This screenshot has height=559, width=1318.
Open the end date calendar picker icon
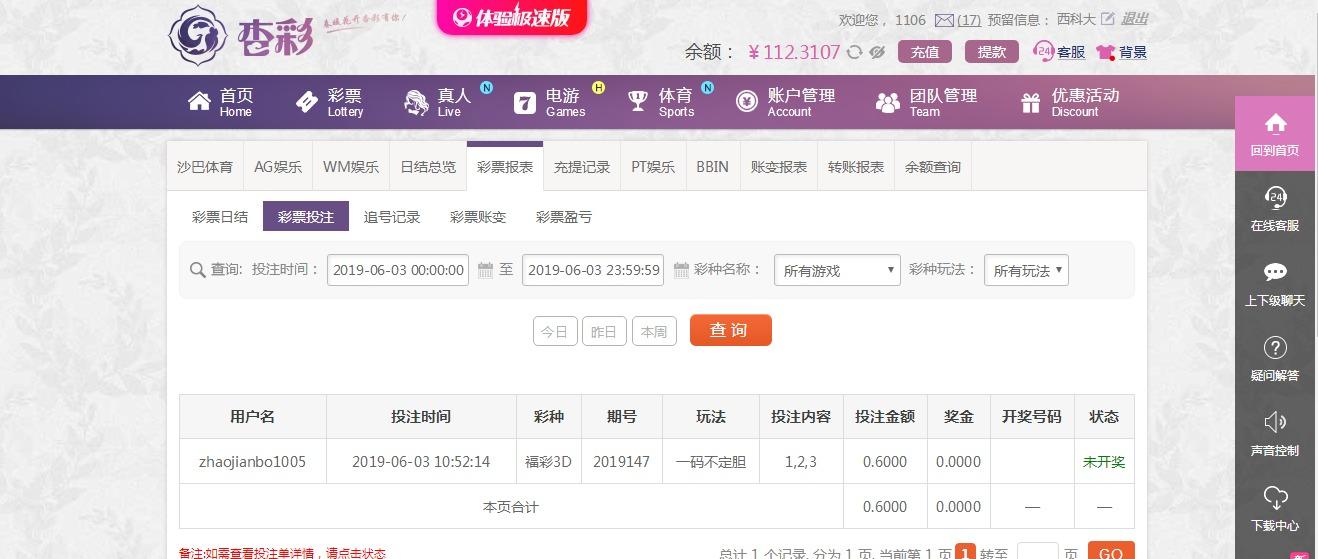681,270
